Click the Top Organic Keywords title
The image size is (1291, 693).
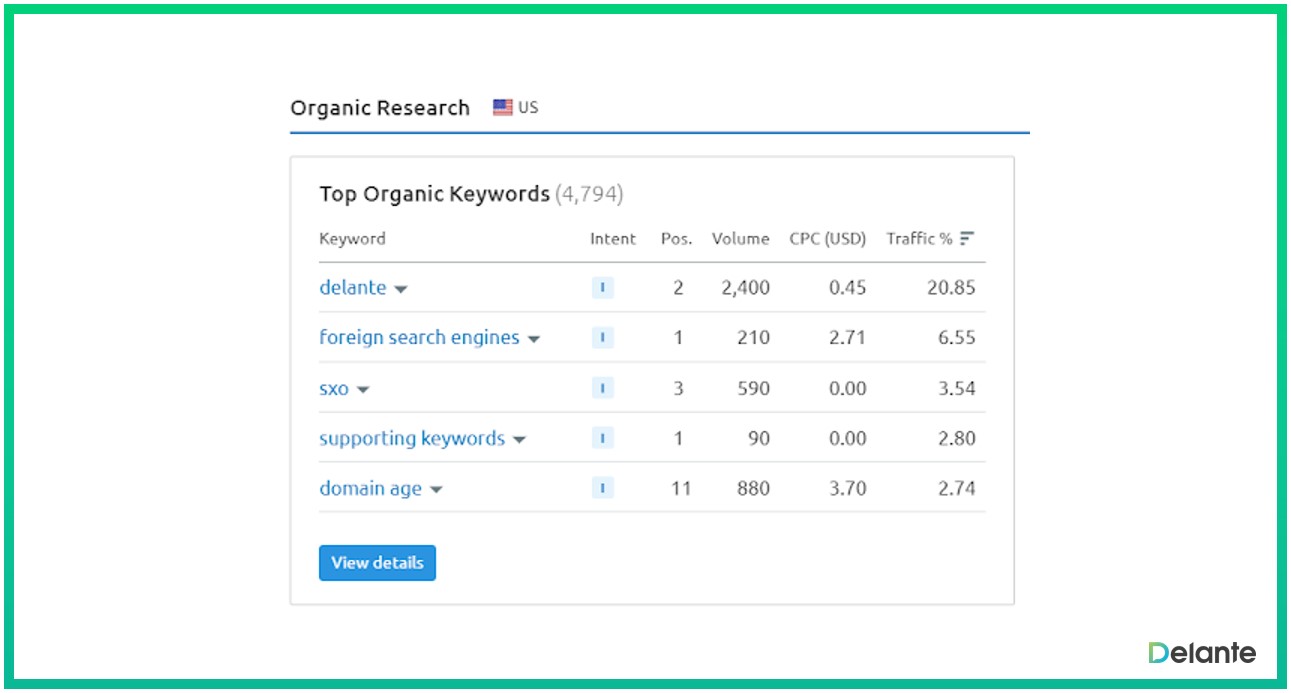435,194
